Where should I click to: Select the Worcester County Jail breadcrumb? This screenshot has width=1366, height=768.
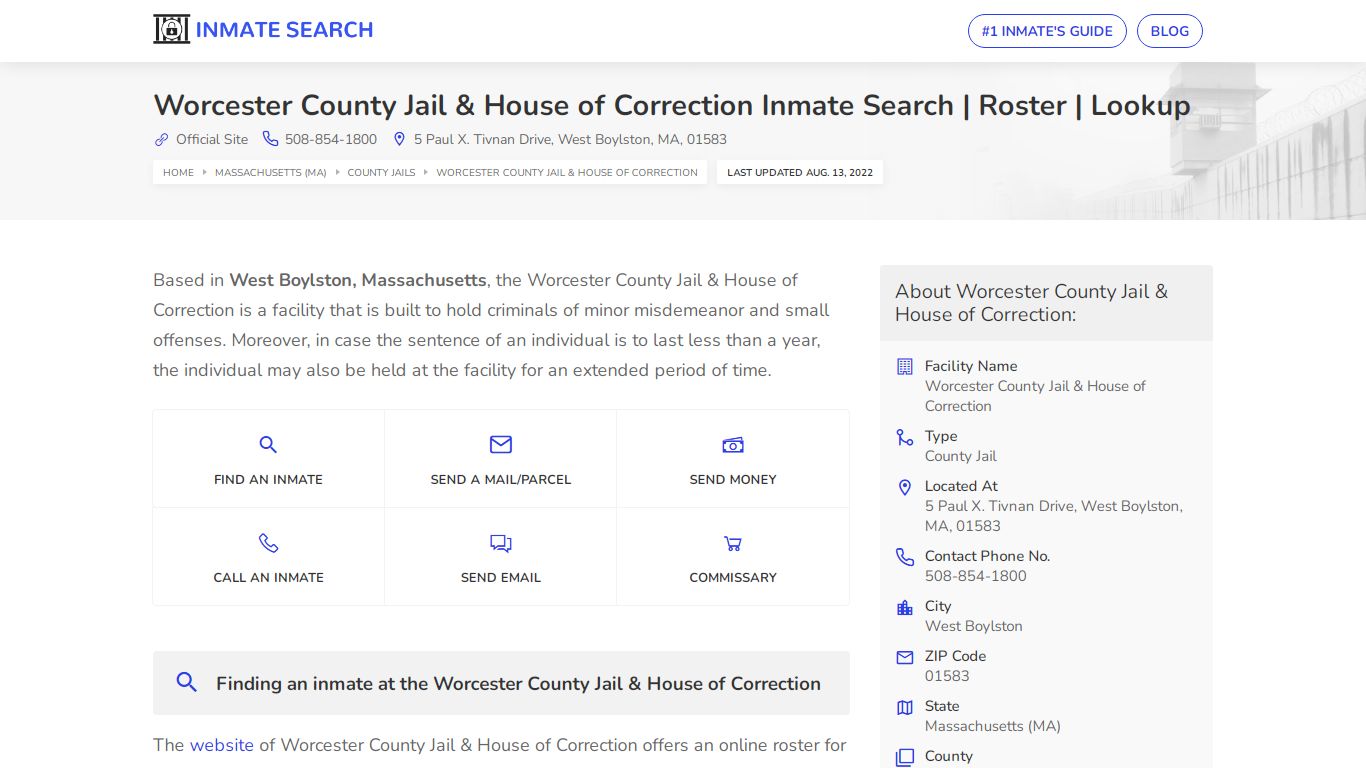(x=567, y=172)
